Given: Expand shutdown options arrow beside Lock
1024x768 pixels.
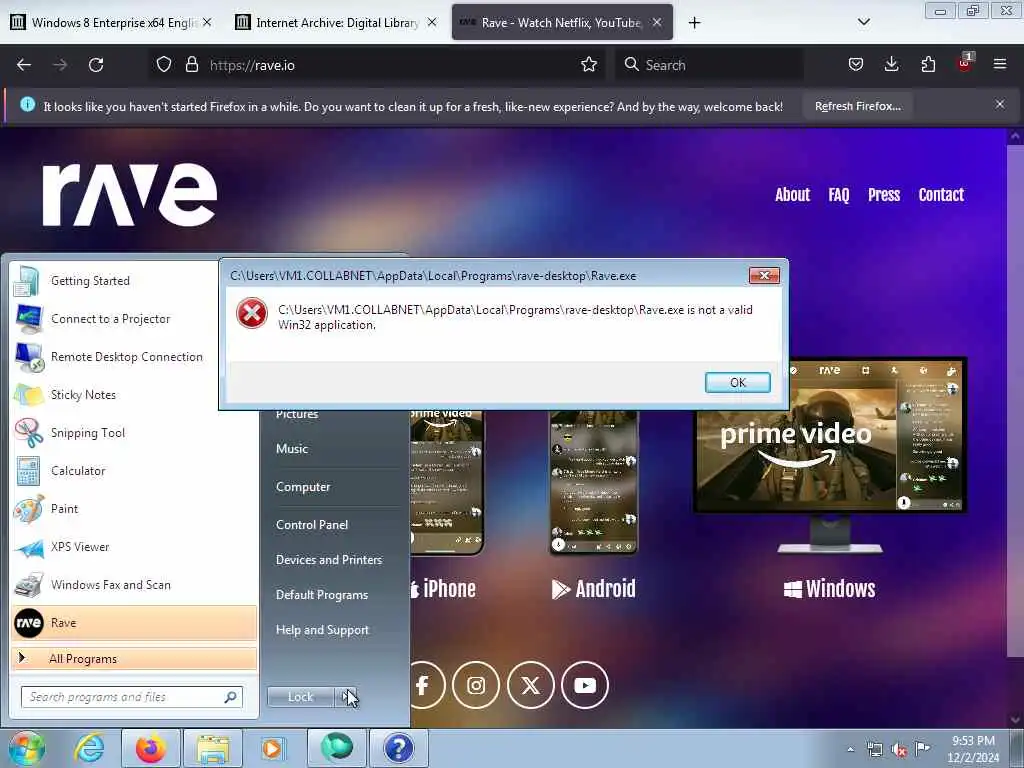Looking at the screenshot, I should [x=347, y=697].
